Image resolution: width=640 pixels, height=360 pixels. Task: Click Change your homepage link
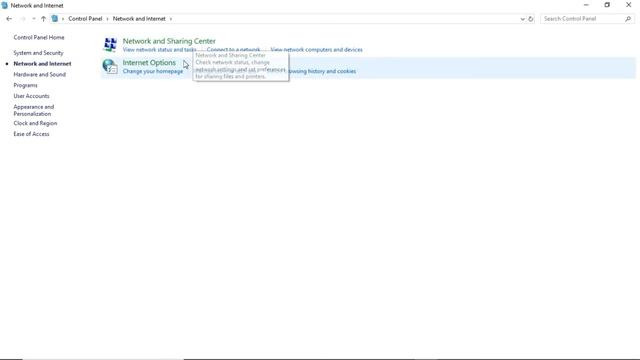(153, 71)
